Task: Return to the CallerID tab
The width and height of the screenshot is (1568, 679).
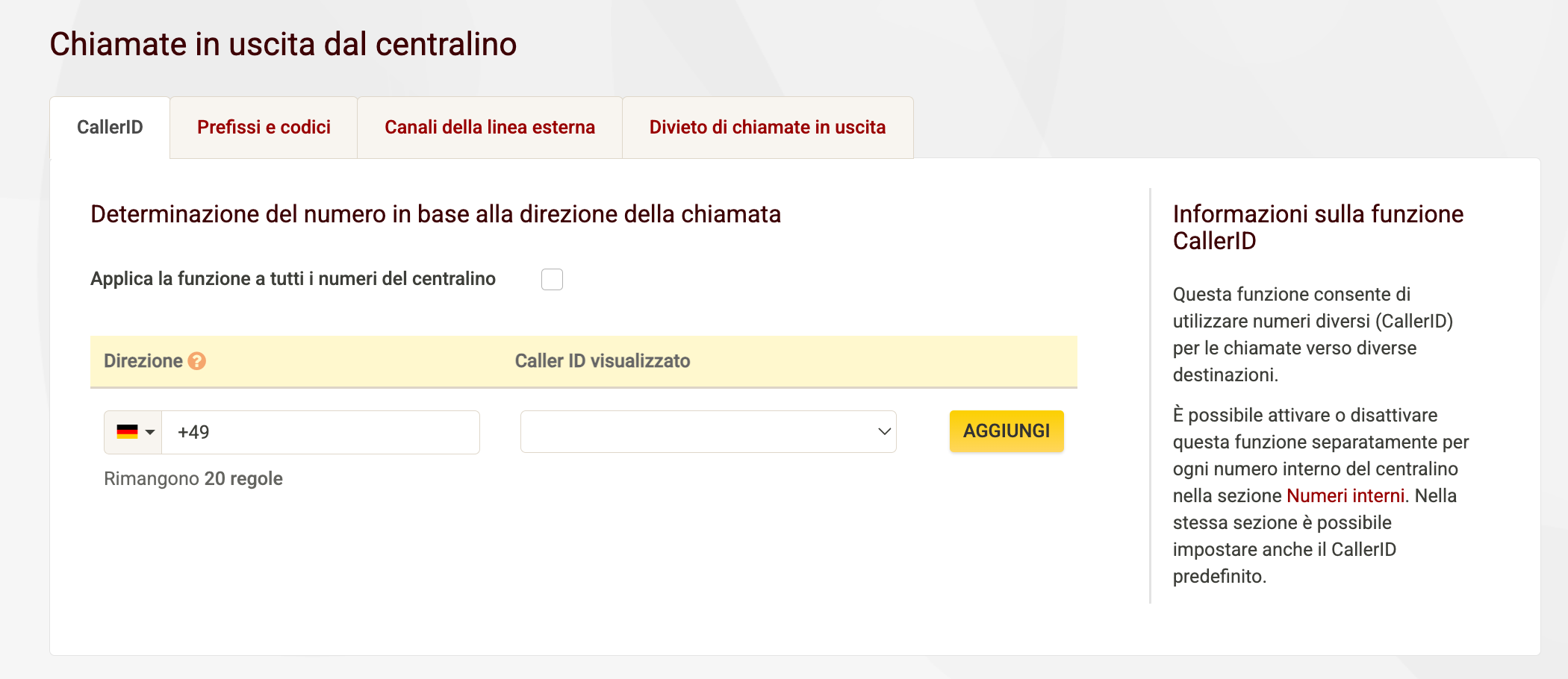Action: 110,127
